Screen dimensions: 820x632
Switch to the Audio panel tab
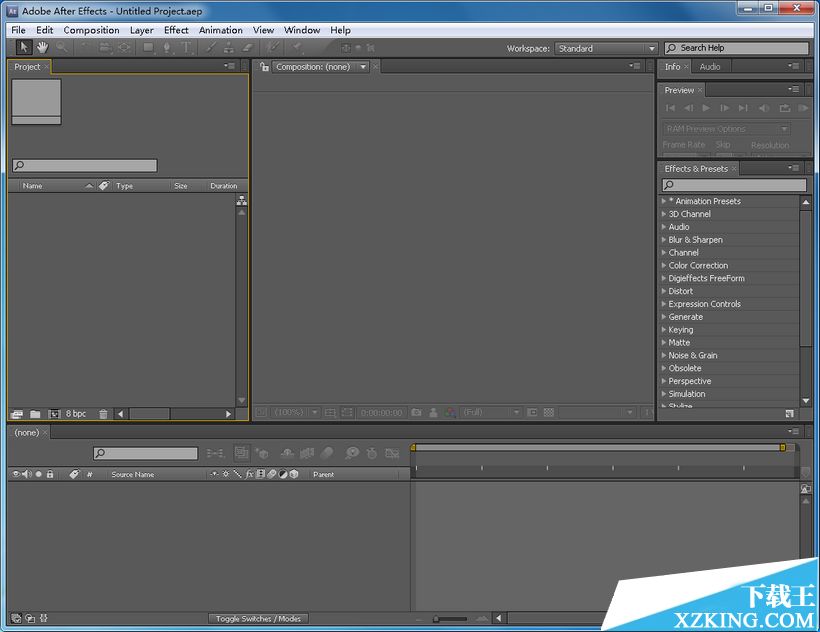pyautogui.click(x=710, y=66)
